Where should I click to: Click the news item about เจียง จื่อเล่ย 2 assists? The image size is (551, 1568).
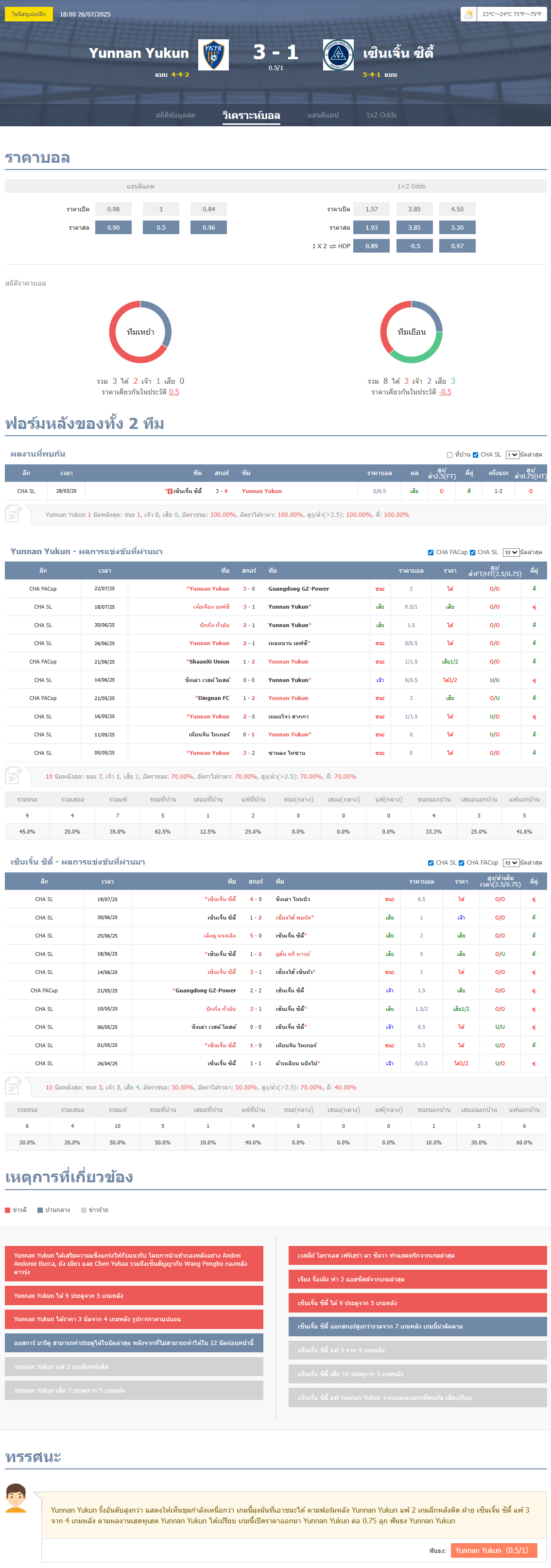pos(418,1279)
